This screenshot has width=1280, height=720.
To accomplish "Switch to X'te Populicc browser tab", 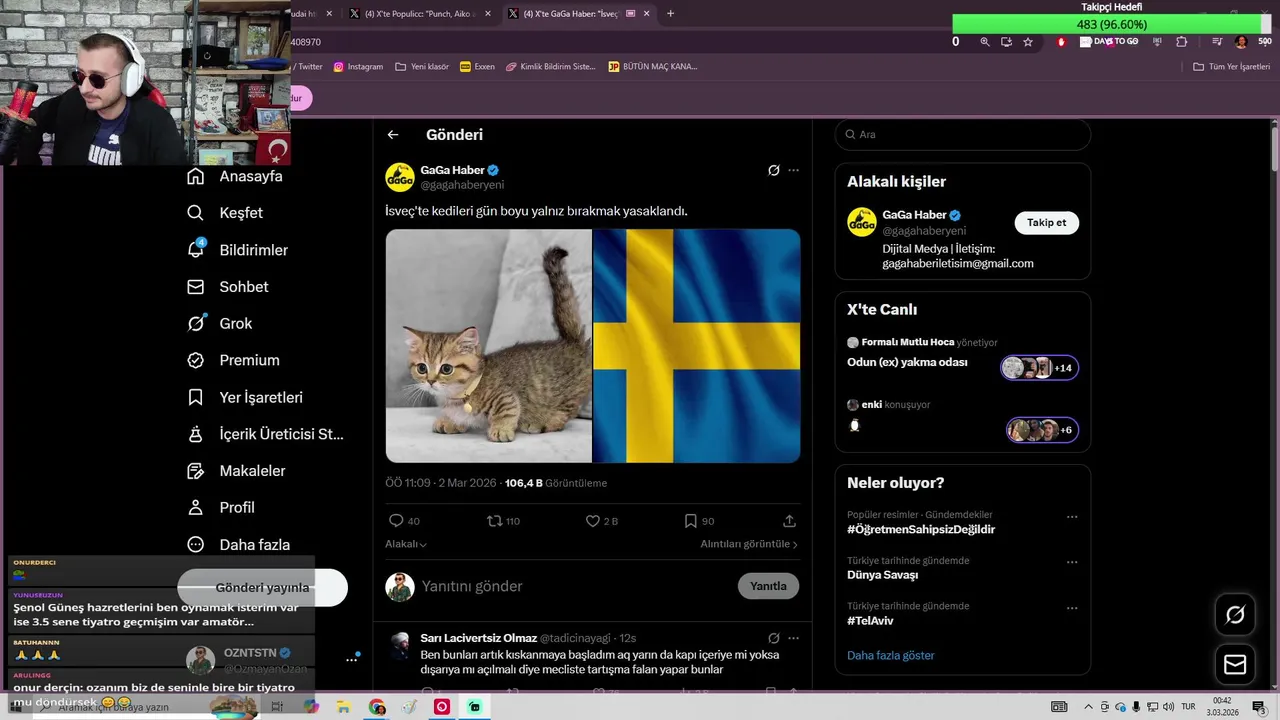I will coord(418,14).
